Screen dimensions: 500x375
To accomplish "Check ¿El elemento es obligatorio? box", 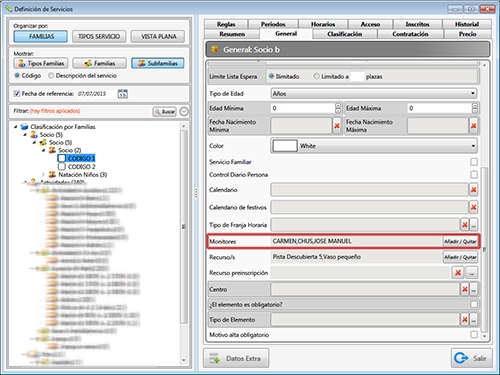I will click(x=474, y=304).
